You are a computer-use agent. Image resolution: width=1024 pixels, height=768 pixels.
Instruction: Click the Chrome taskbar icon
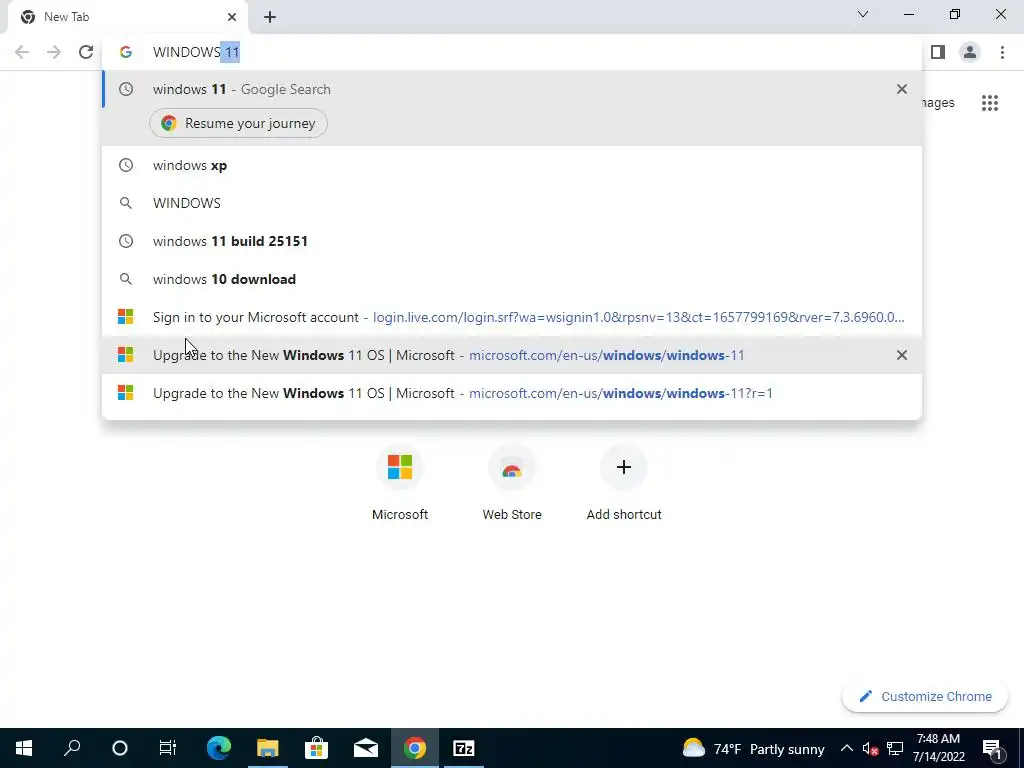tap(415, 748)
